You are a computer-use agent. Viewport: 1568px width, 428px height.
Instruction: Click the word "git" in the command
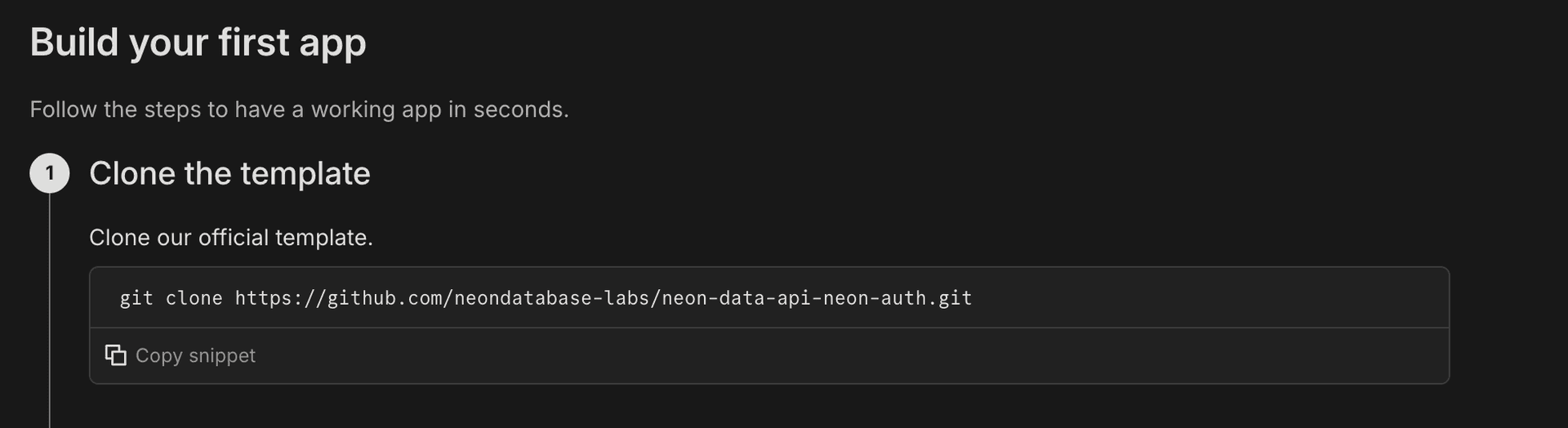[136, 298]
